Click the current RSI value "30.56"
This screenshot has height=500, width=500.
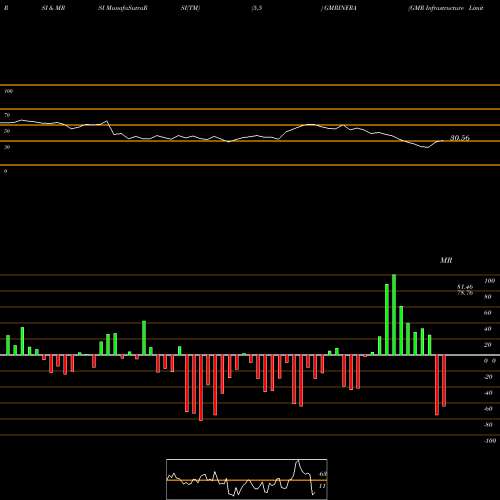pyautogui.click(x=460, y=138)
